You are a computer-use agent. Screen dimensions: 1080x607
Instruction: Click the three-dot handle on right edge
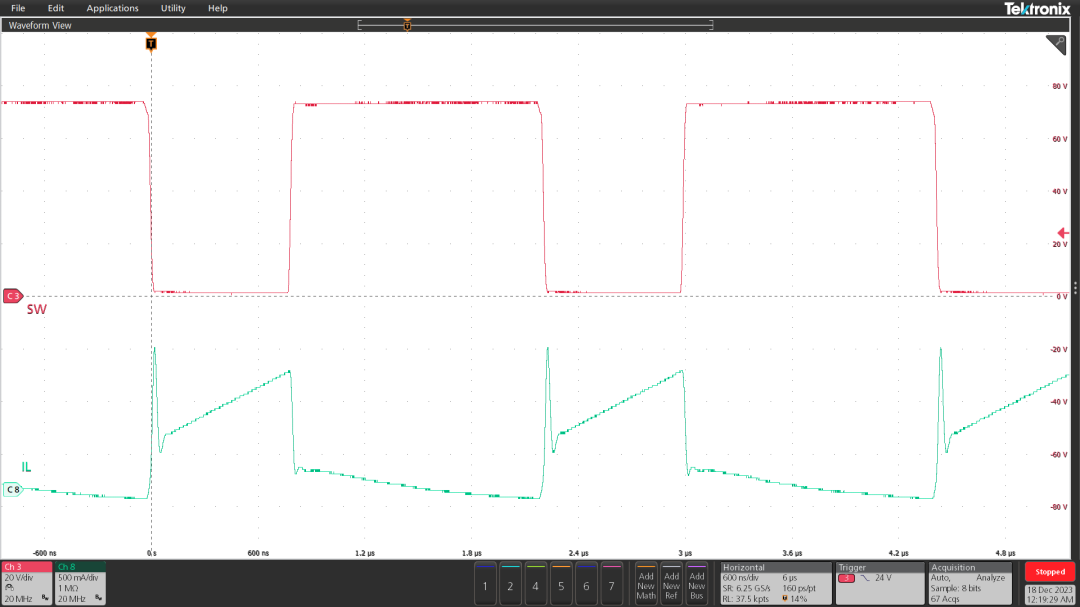(1075, 289)
